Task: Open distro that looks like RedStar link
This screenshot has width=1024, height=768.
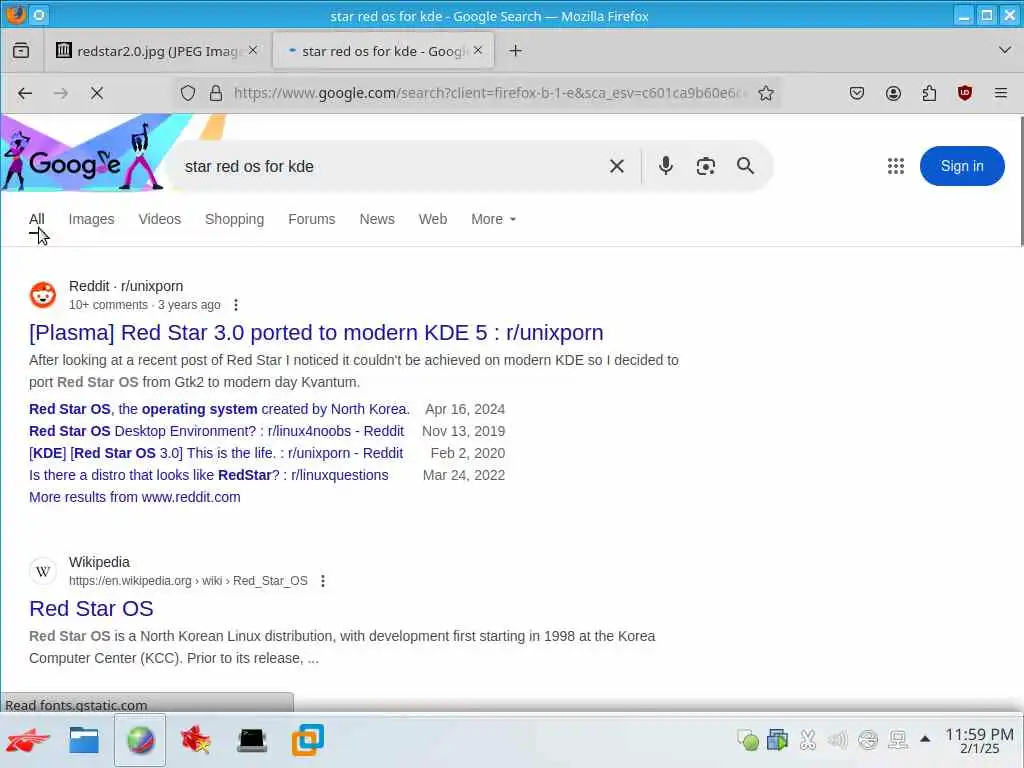Action: click(x=208, y=475)
